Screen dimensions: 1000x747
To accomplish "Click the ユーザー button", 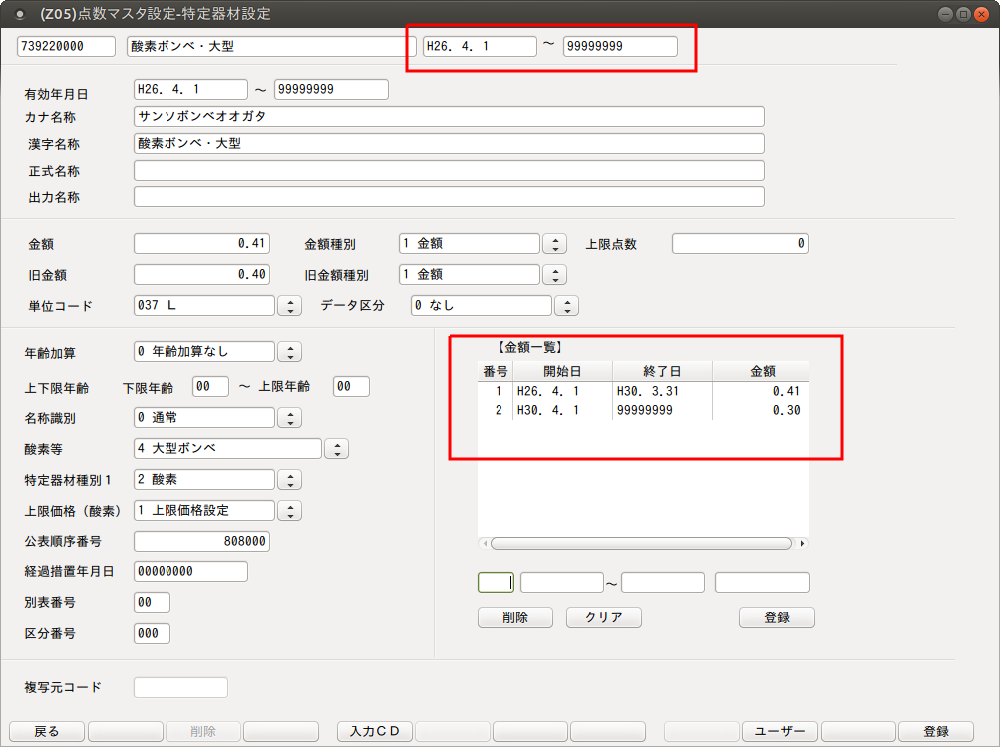I will coord(780,731).
